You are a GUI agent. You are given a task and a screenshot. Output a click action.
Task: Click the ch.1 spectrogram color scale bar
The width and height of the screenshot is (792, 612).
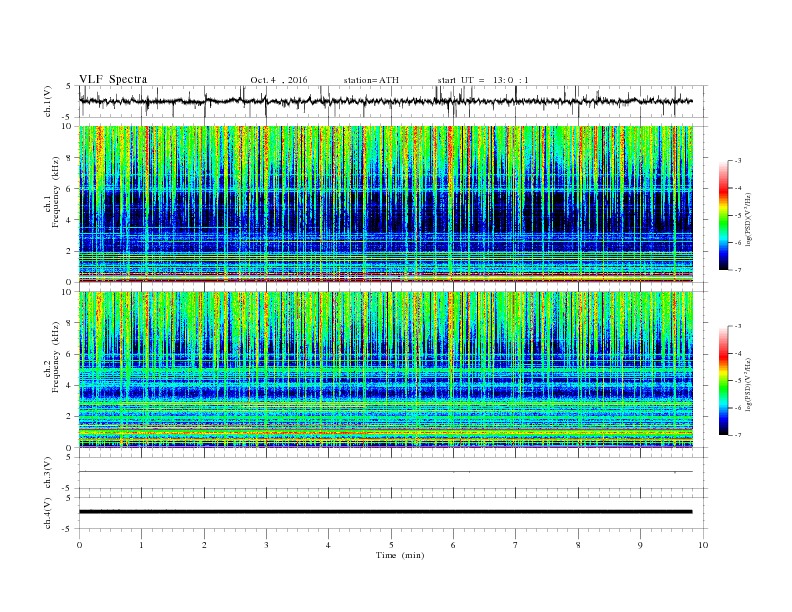(724, 215)
